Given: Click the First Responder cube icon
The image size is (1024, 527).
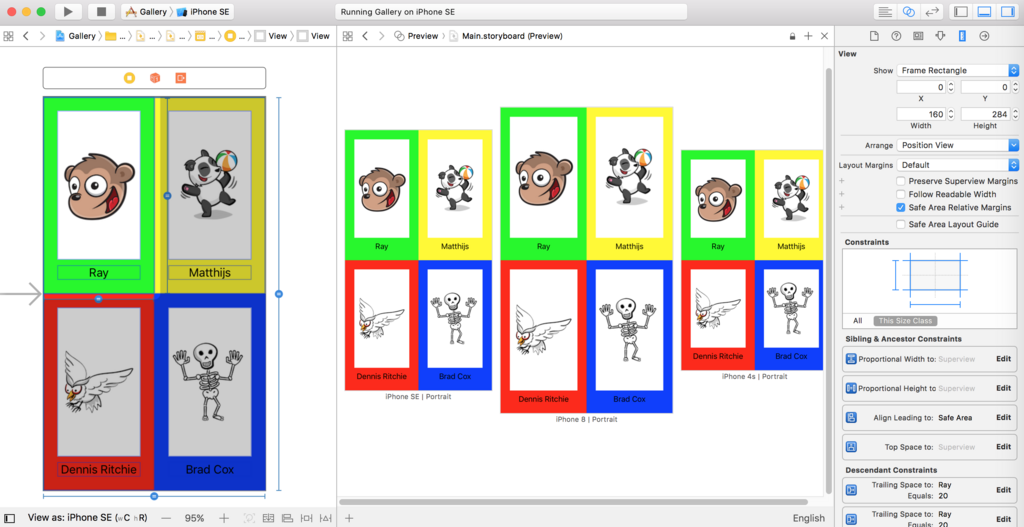Looking at the screenshot, I should 155,78.
